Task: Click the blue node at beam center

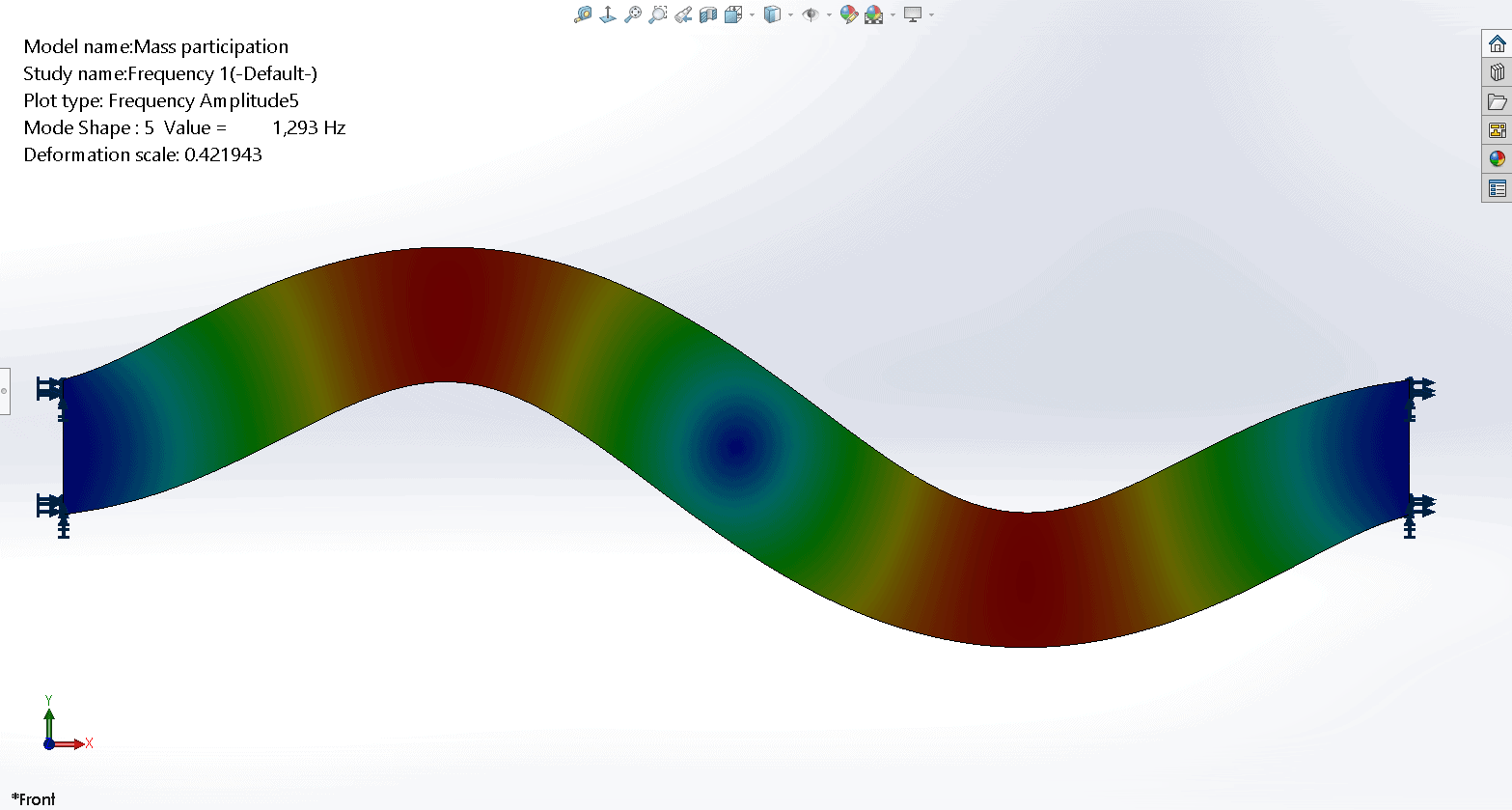Action: (x=736, y=446)
